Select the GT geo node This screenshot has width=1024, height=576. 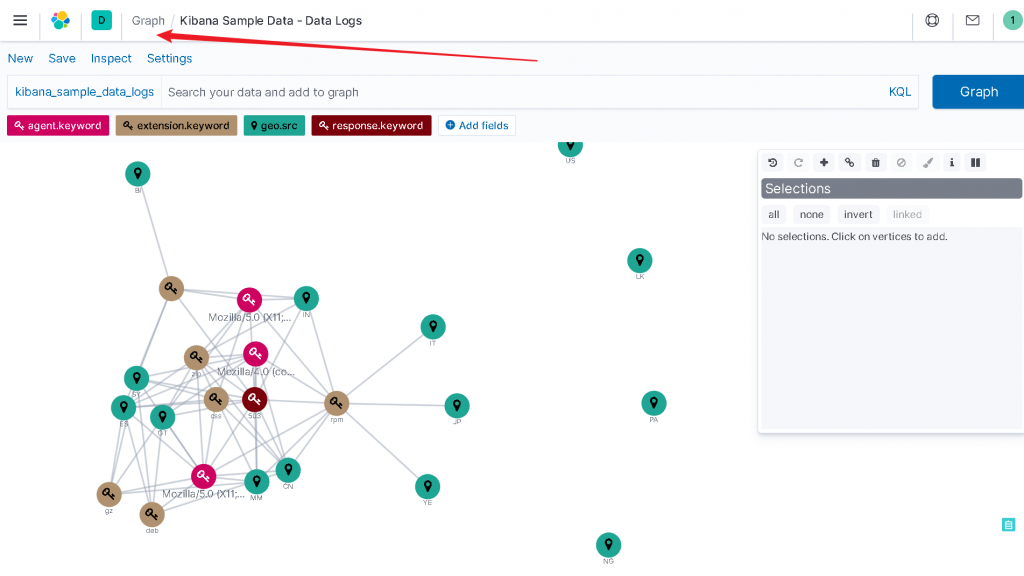tap(163, 417)
